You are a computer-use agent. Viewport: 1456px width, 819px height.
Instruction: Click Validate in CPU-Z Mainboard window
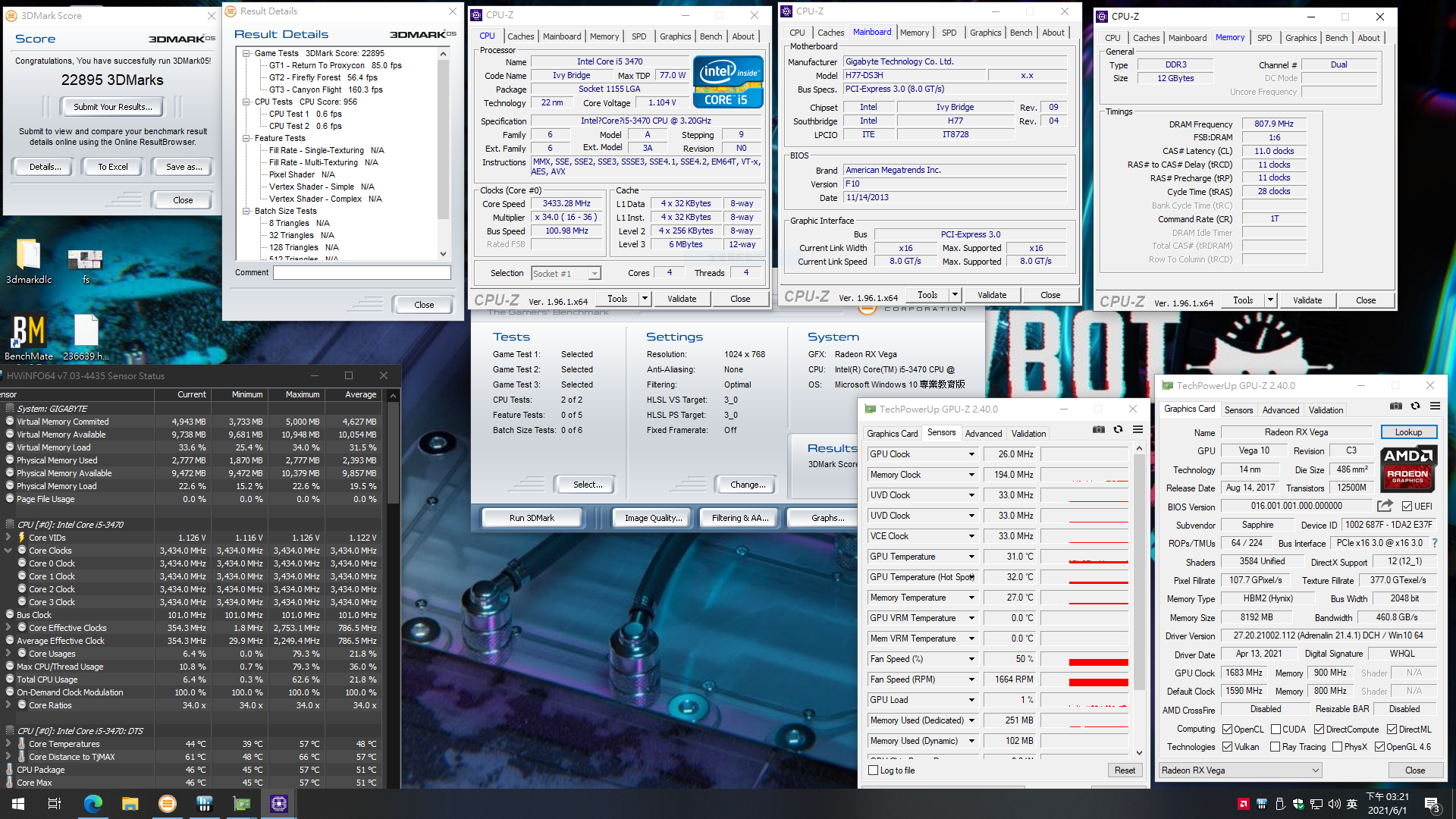(x=992, y=295)
